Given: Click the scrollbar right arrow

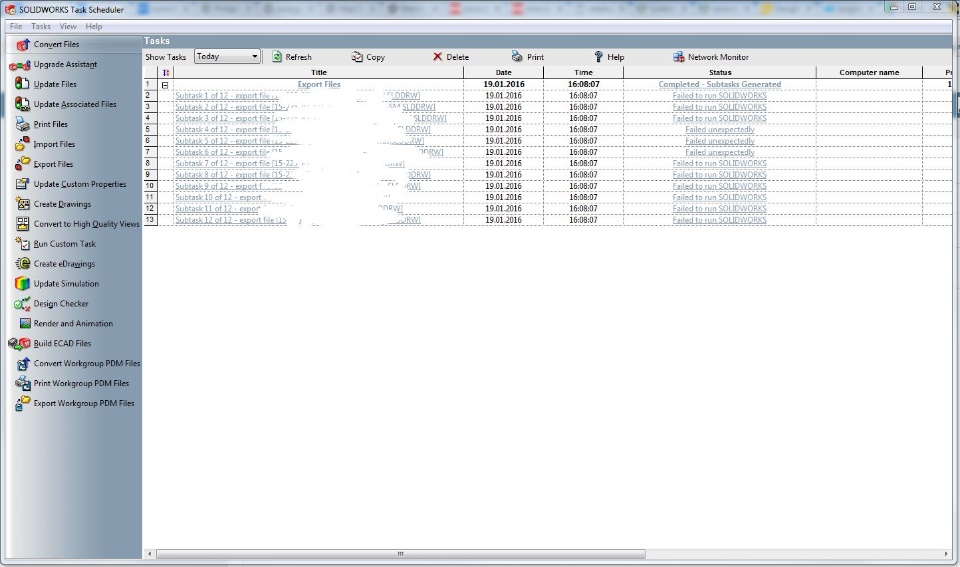Looking at the screenshot, I should [x=946, y=554].
